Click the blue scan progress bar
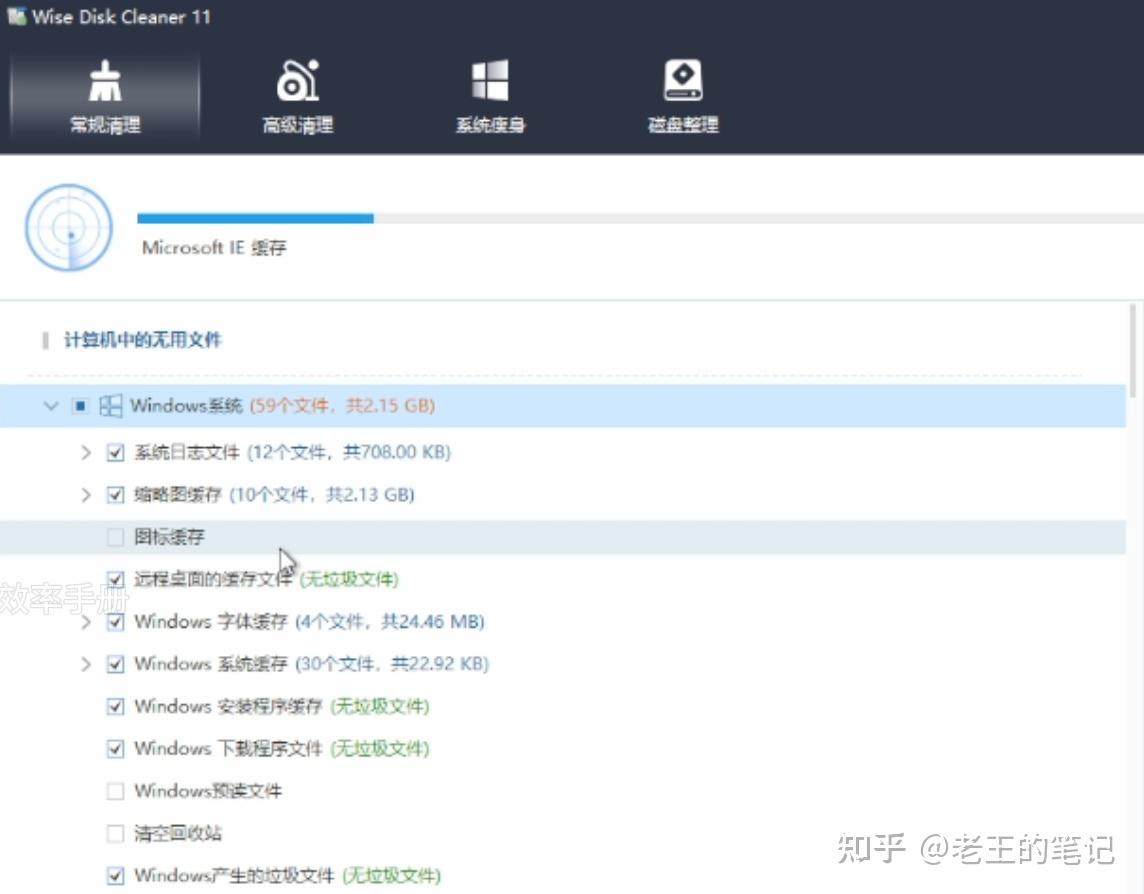1144x894 pixels. tap(255, 218)
